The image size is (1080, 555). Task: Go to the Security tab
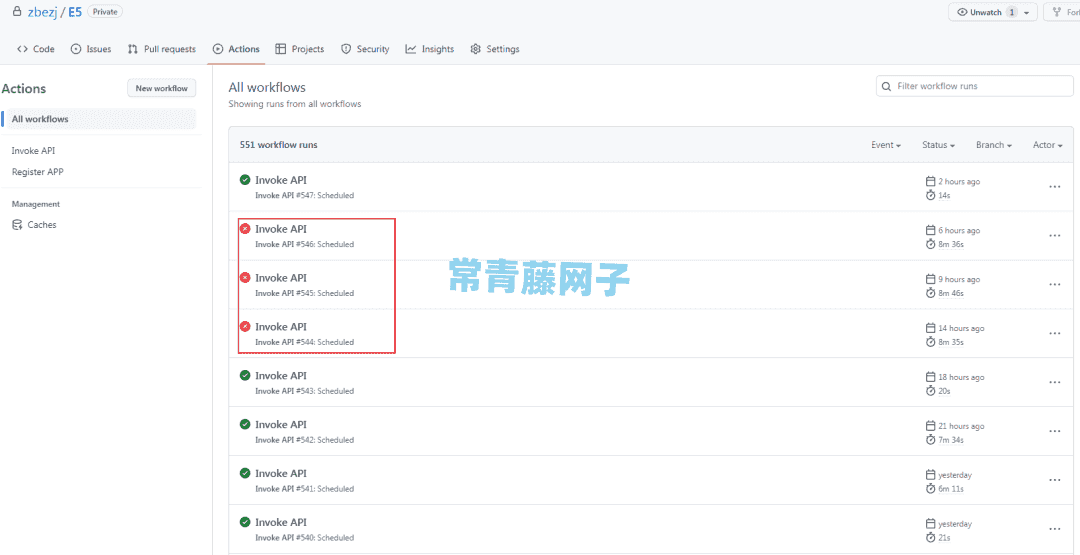[x=366, y=49]
